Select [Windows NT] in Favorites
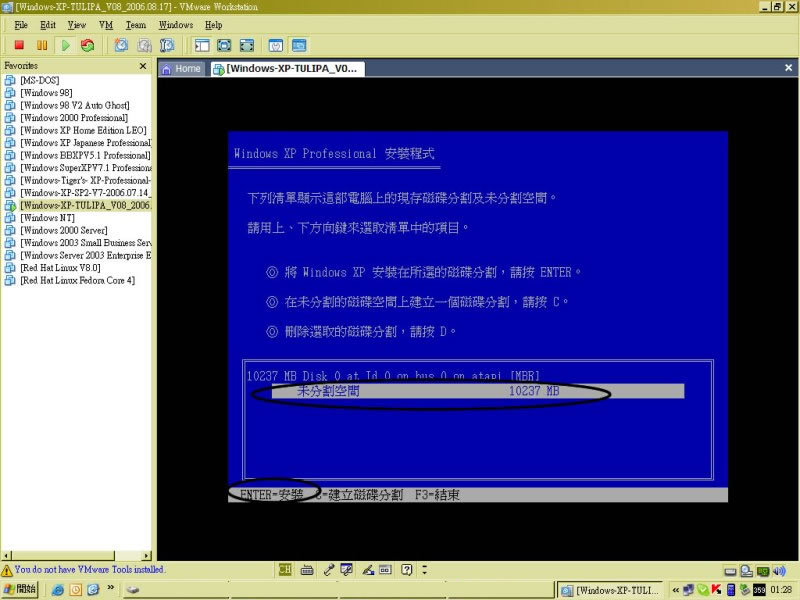This screenshot has width=800, height=600. tap(47, 218)
